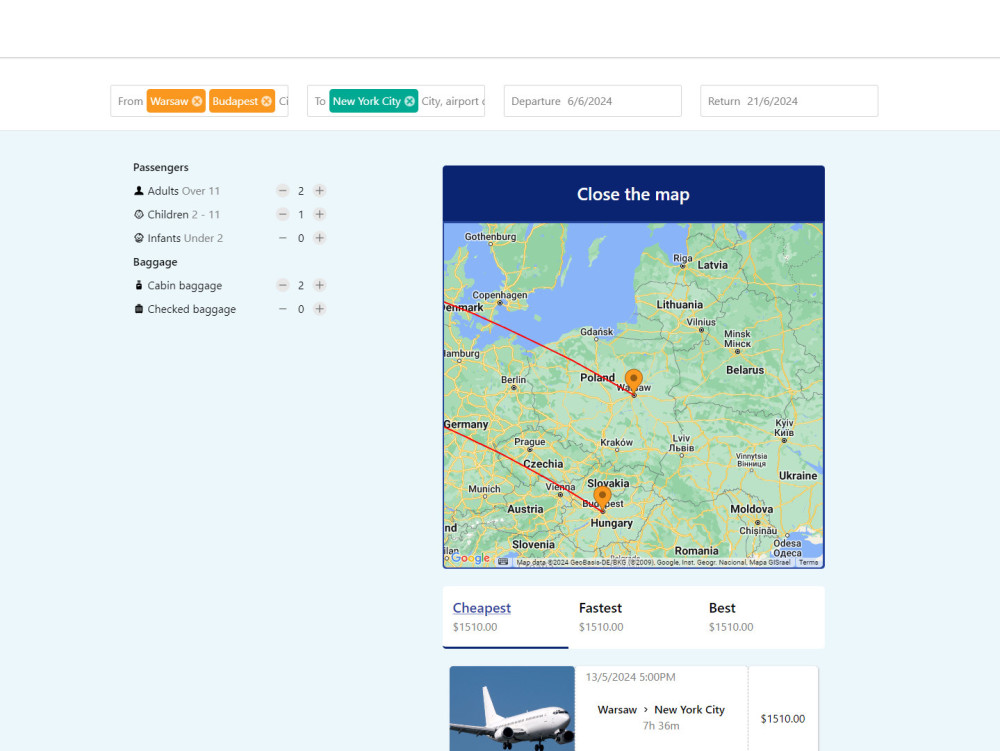Image resolution: width=1000 pixels, height=751 pixels.
Task: Decrease the Infants passenger count
Action: [x=283, y=238]
